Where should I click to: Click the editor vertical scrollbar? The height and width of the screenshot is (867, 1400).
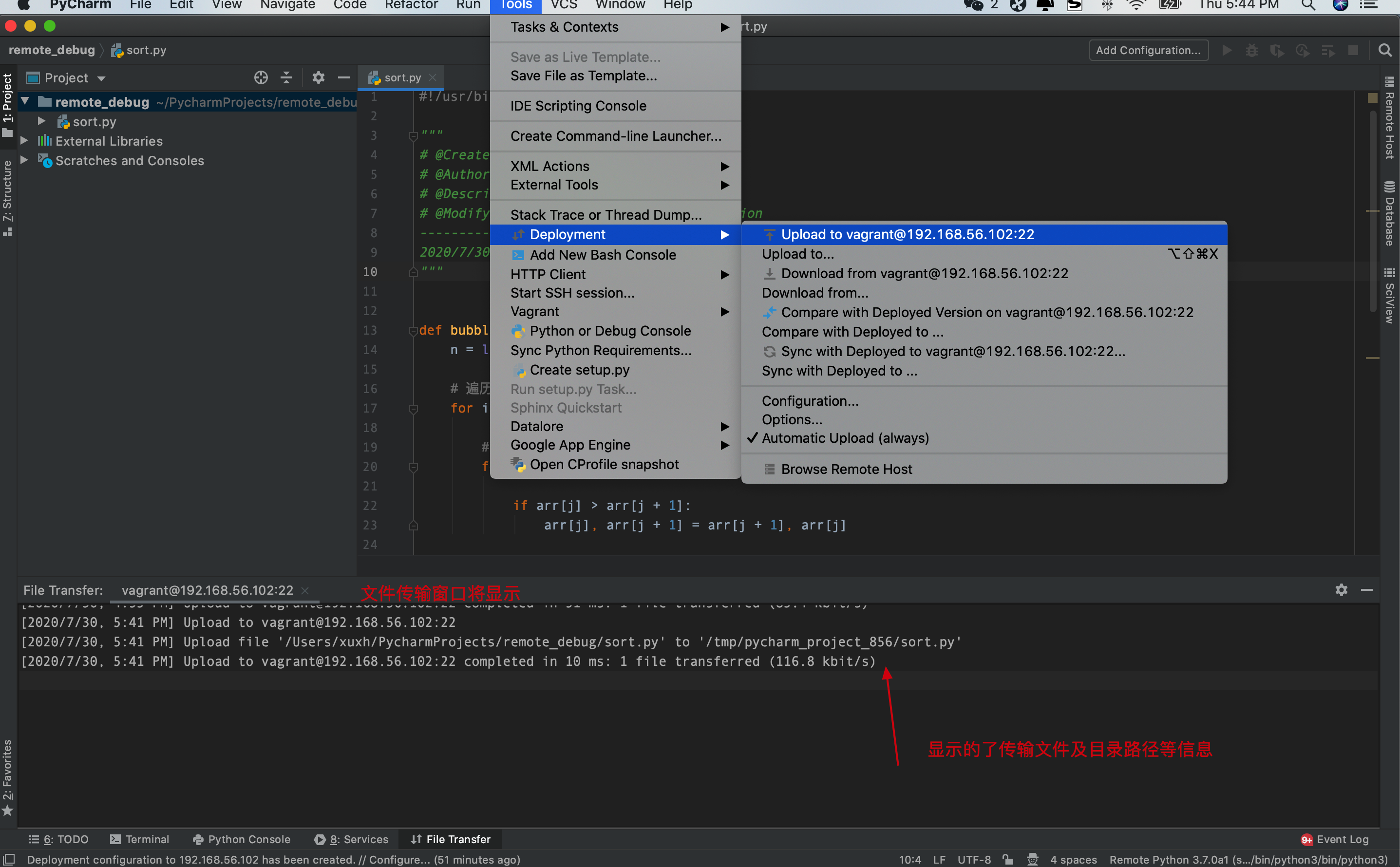[1373, 212]
